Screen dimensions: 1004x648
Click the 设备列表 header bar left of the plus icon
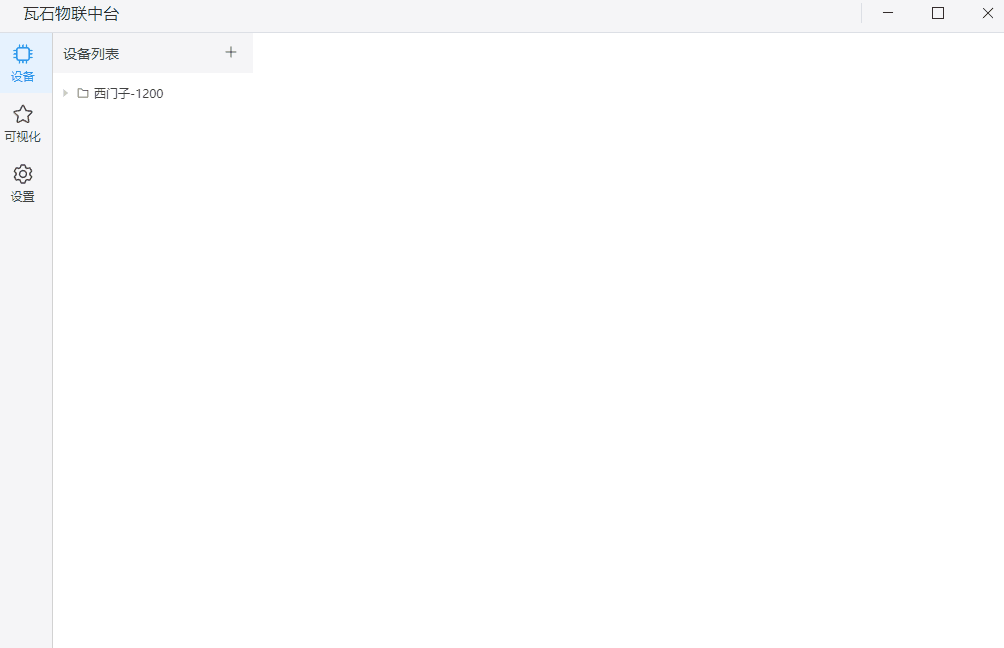tap(172, 53)
